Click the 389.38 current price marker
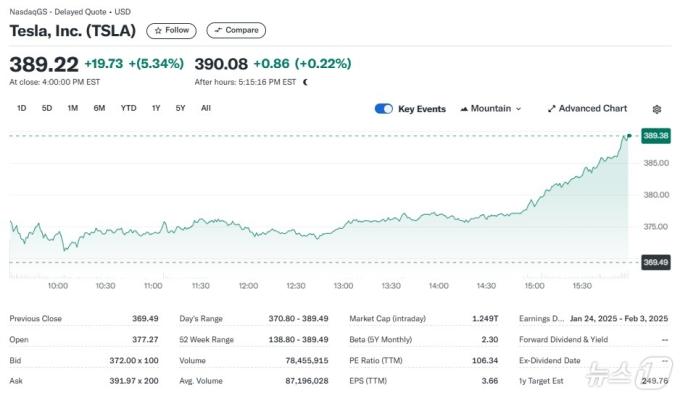 click(656, 136)
